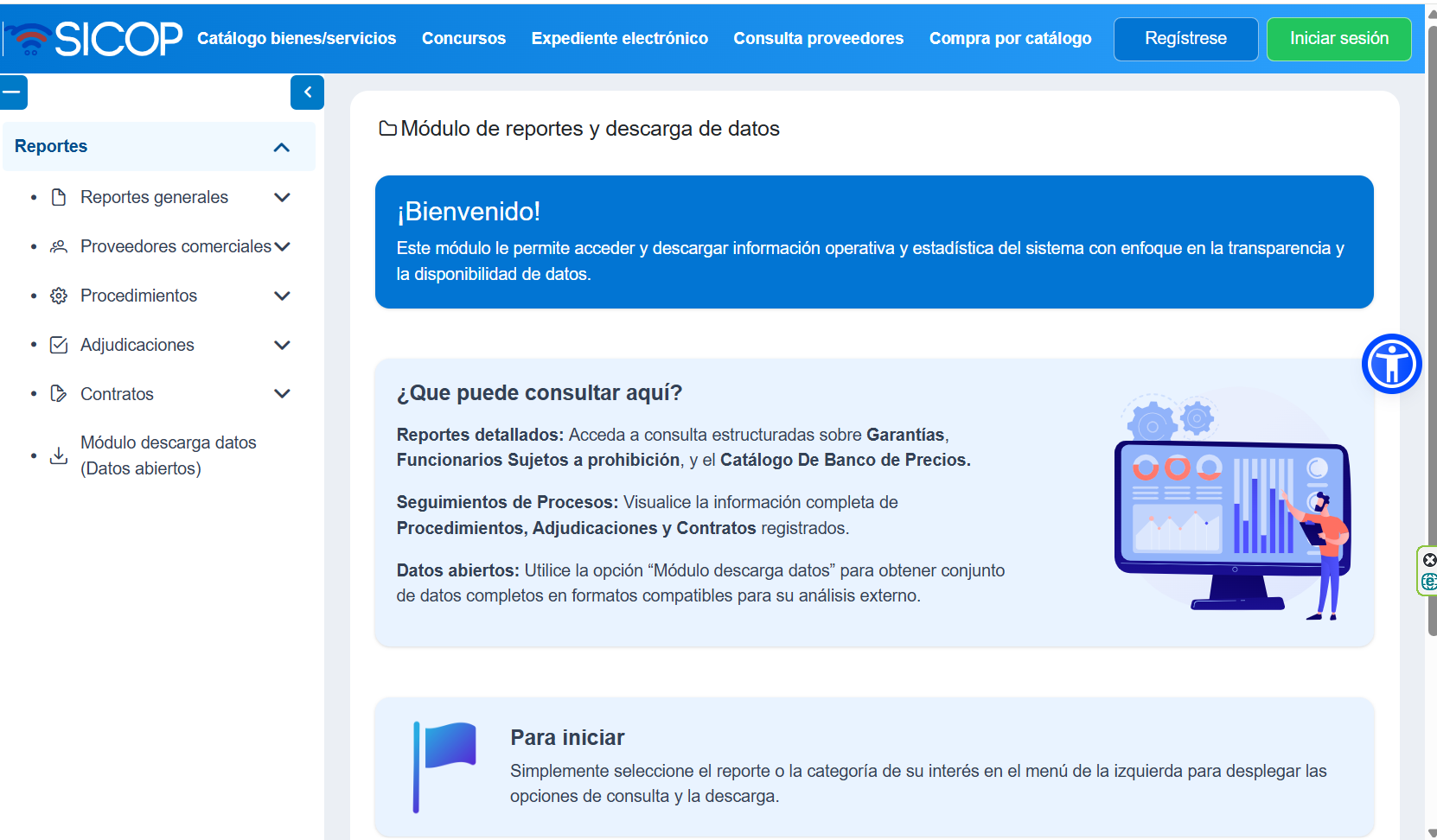This screenshot has height=840, width=1437.
Task: Open the Concursos menu
Action: click(463, 38)
